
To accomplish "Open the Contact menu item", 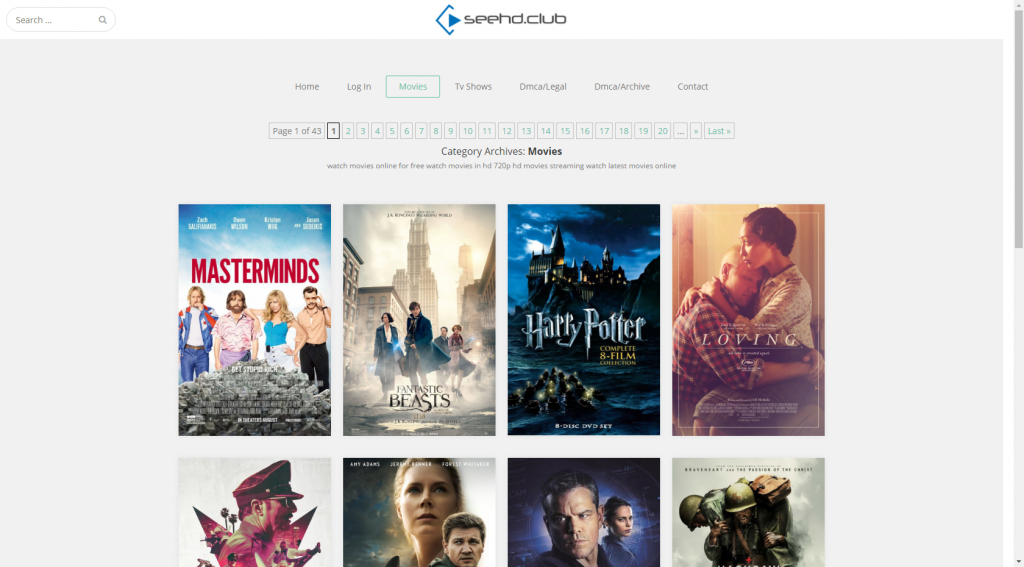I will point(693,86).
